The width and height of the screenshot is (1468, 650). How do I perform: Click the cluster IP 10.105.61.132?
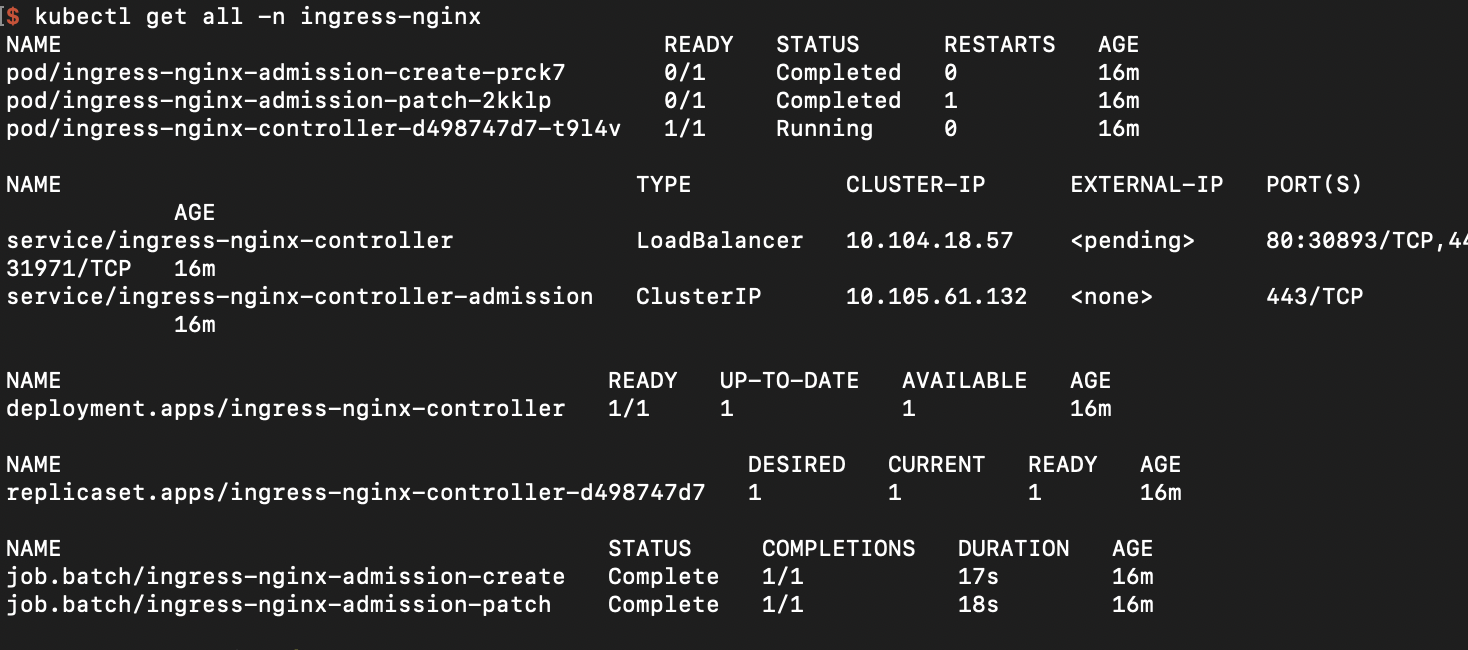[x=936, y=297]
